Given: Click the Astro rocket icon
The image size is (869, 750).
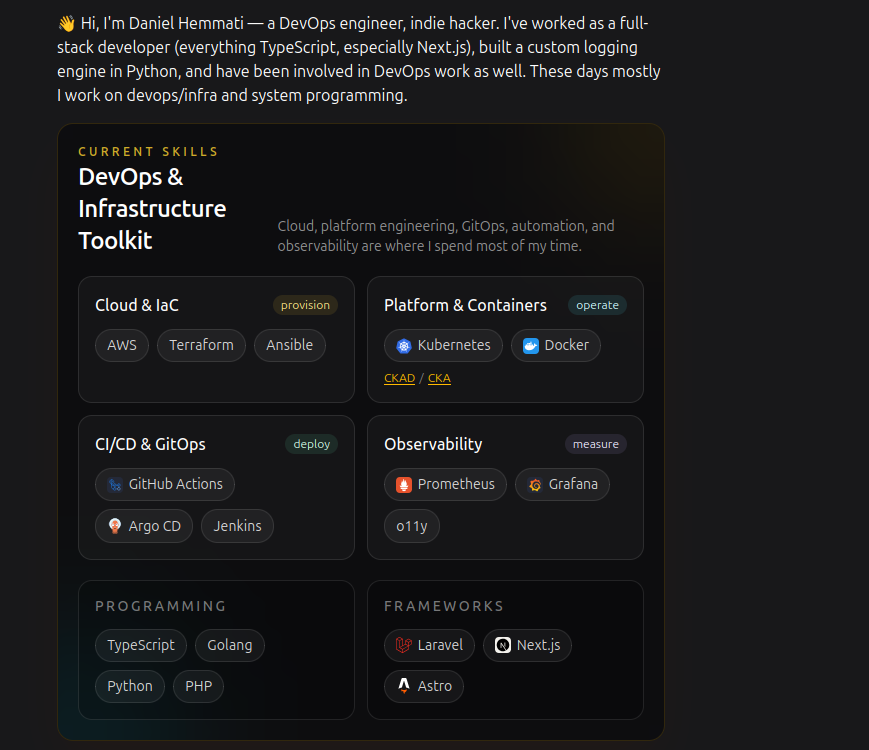Looking at the screenshot, I should point(404,686).
